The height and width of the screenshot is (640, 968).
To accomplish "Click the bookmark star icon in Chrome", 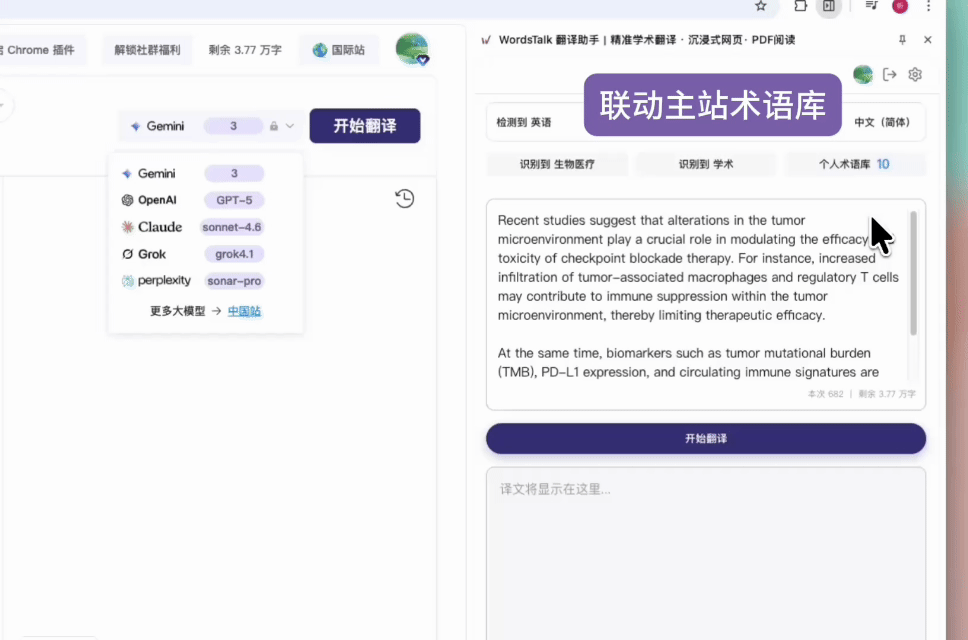I will [x=761, y=6].
